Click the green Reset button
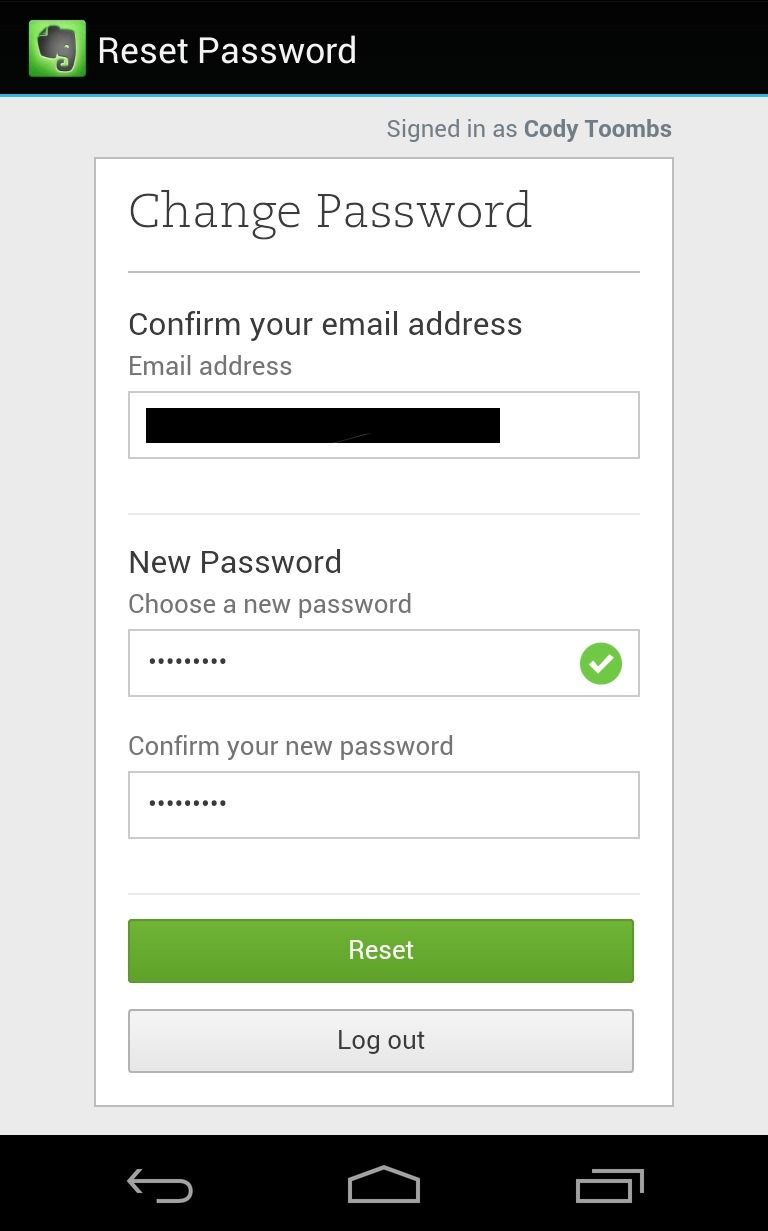Viewport: 768px width, 1231px height. pos(381,950)
